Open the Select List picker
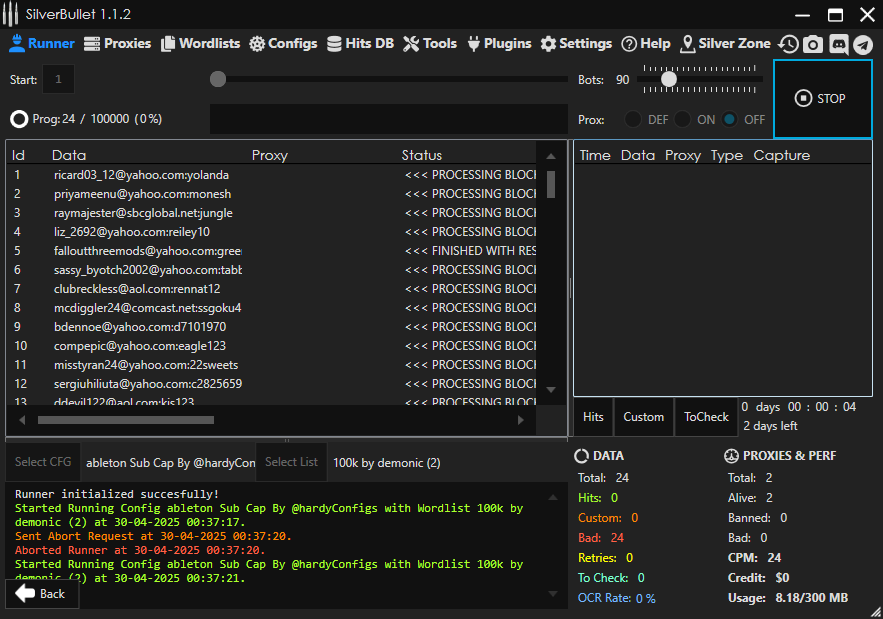The image size is (883, 619). [x=291, y=462]
